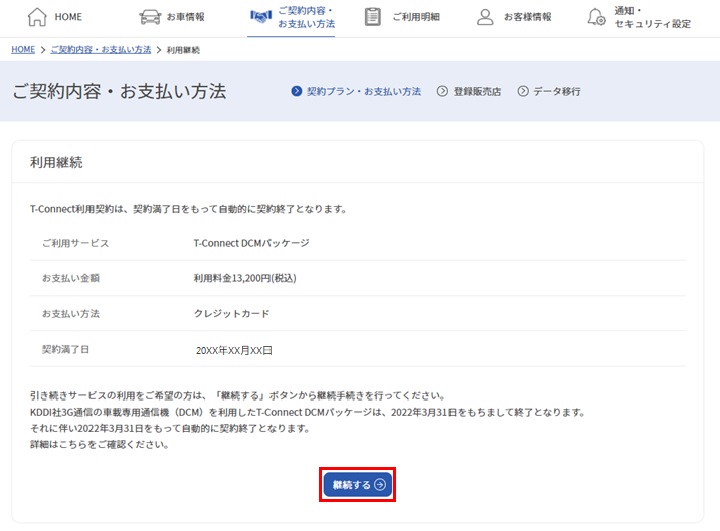Click the お支払い金額 row label

[x=71, y=278]
